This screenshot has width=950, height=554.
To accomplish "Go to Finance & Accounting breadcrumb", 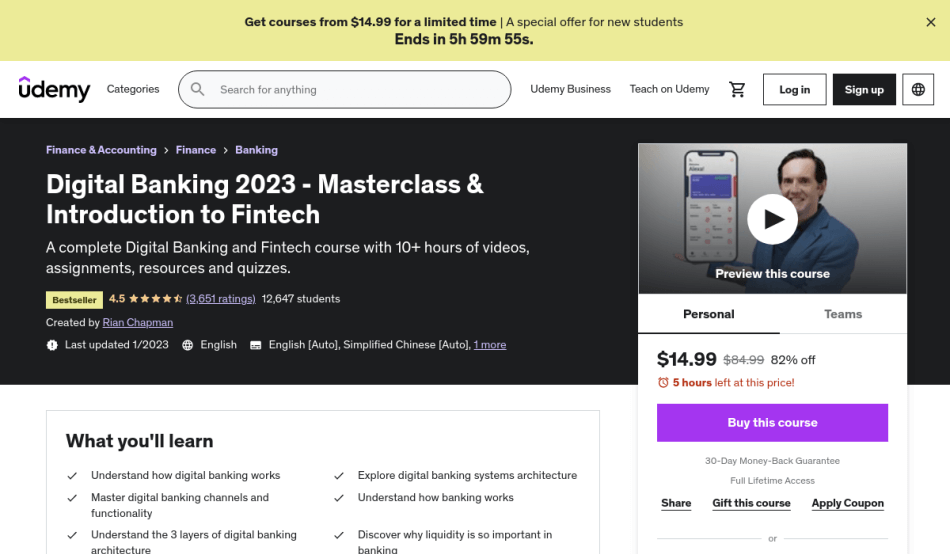I will click(101, 150).
